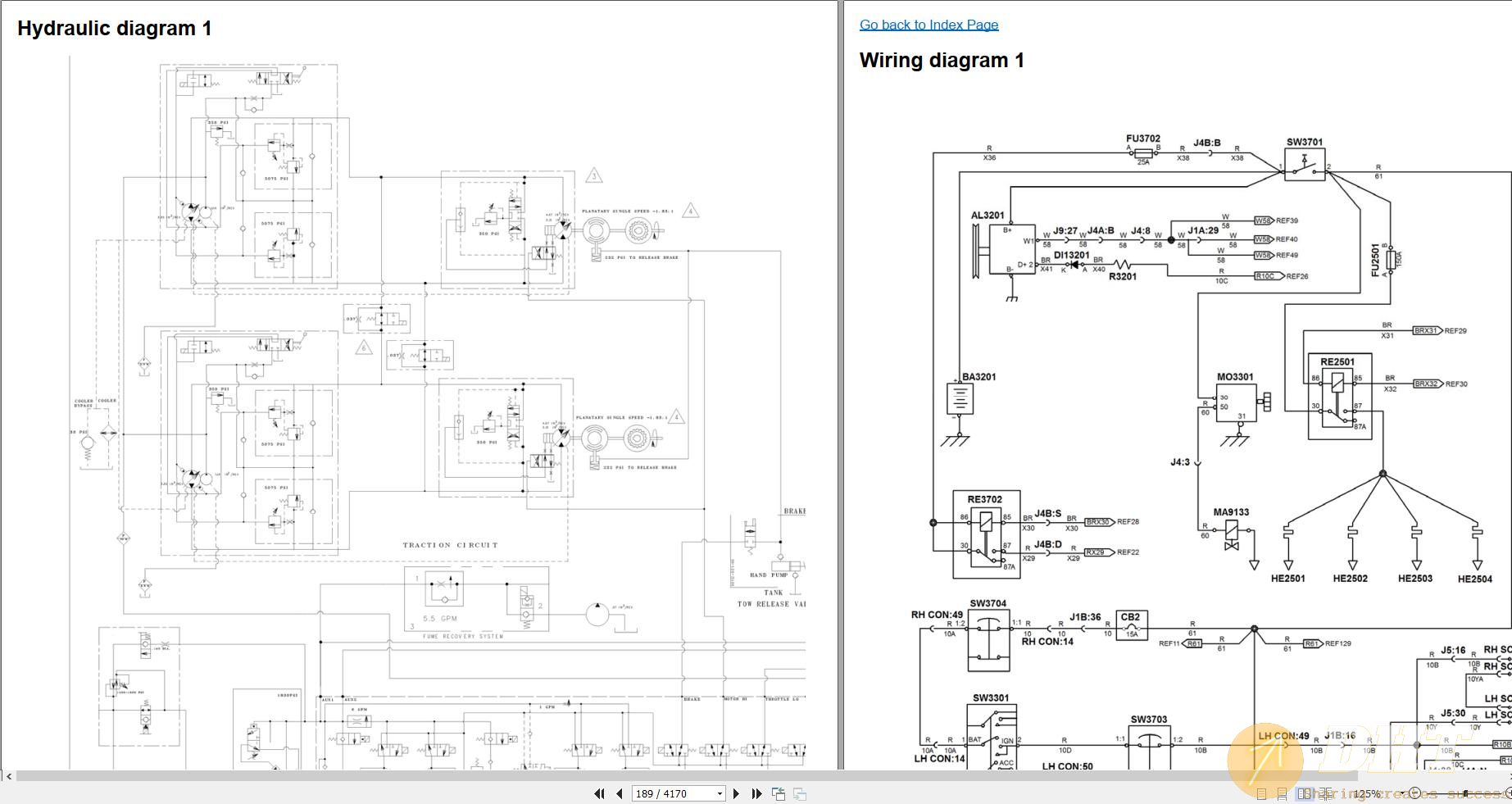Go to the previous page
Screen dimensions: 1512x804
point(620,793)
